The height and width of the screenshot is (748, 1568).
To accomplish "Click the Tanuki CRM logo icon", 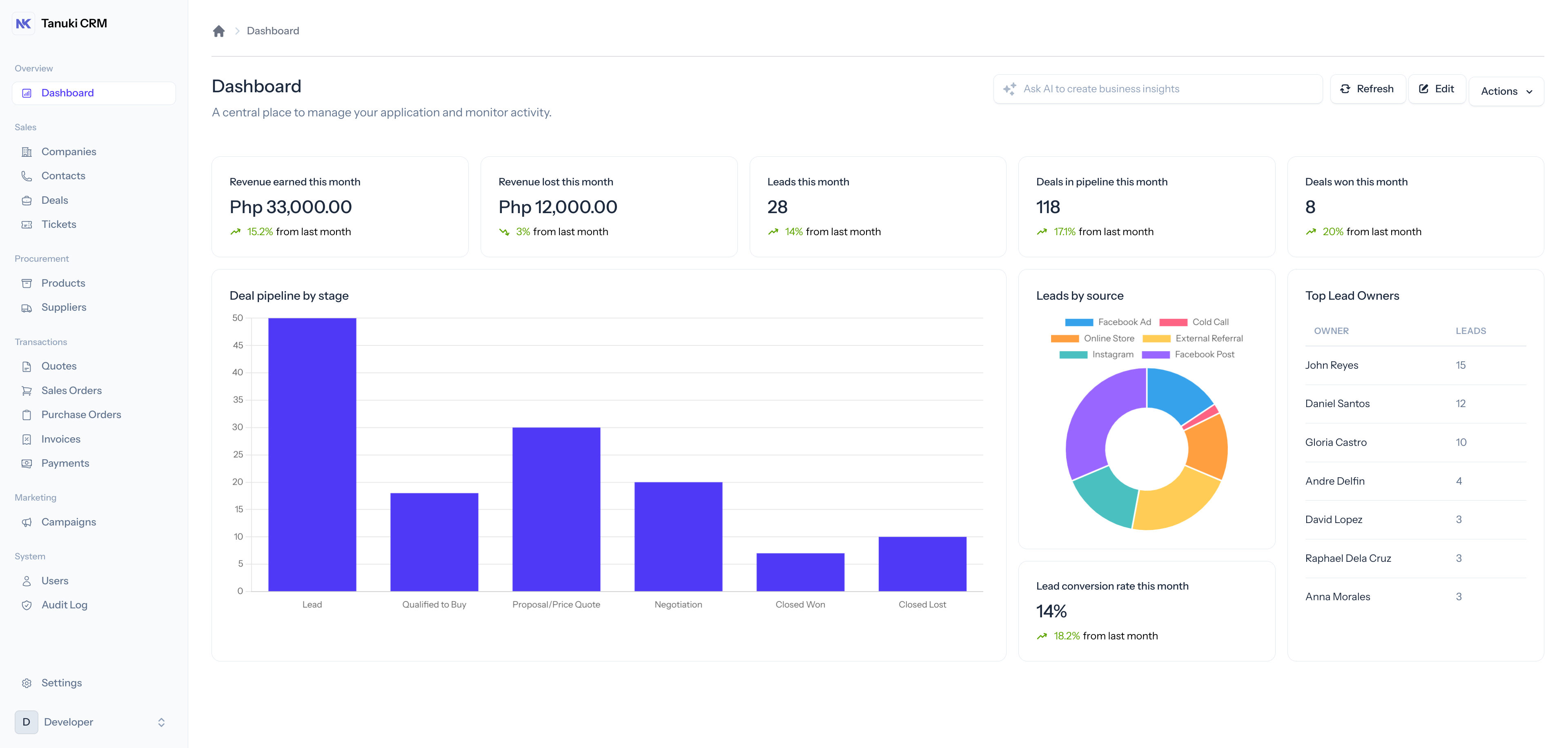I will [24, 23].
